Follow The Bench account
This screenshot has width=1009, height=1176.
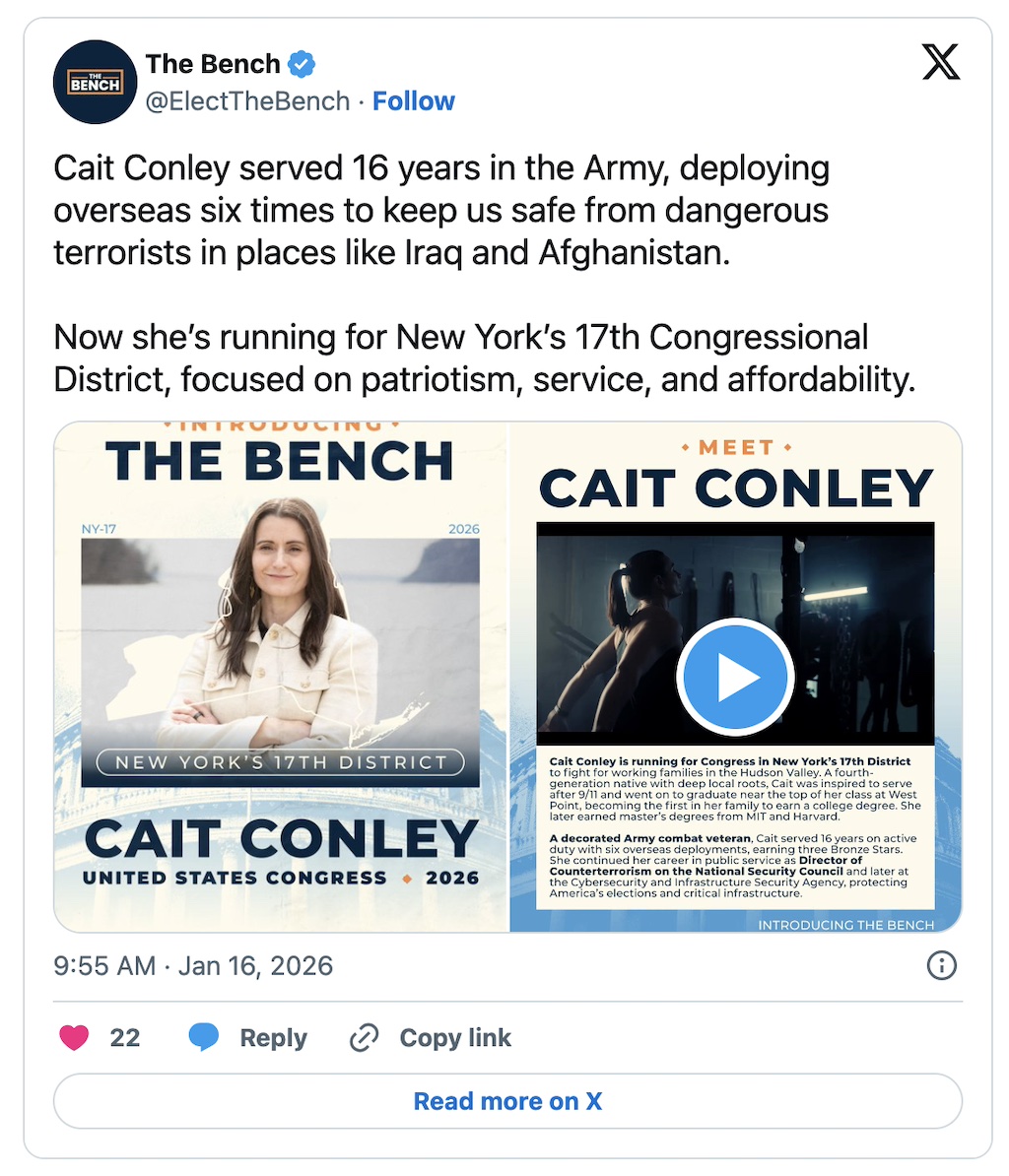pos(414,101)
